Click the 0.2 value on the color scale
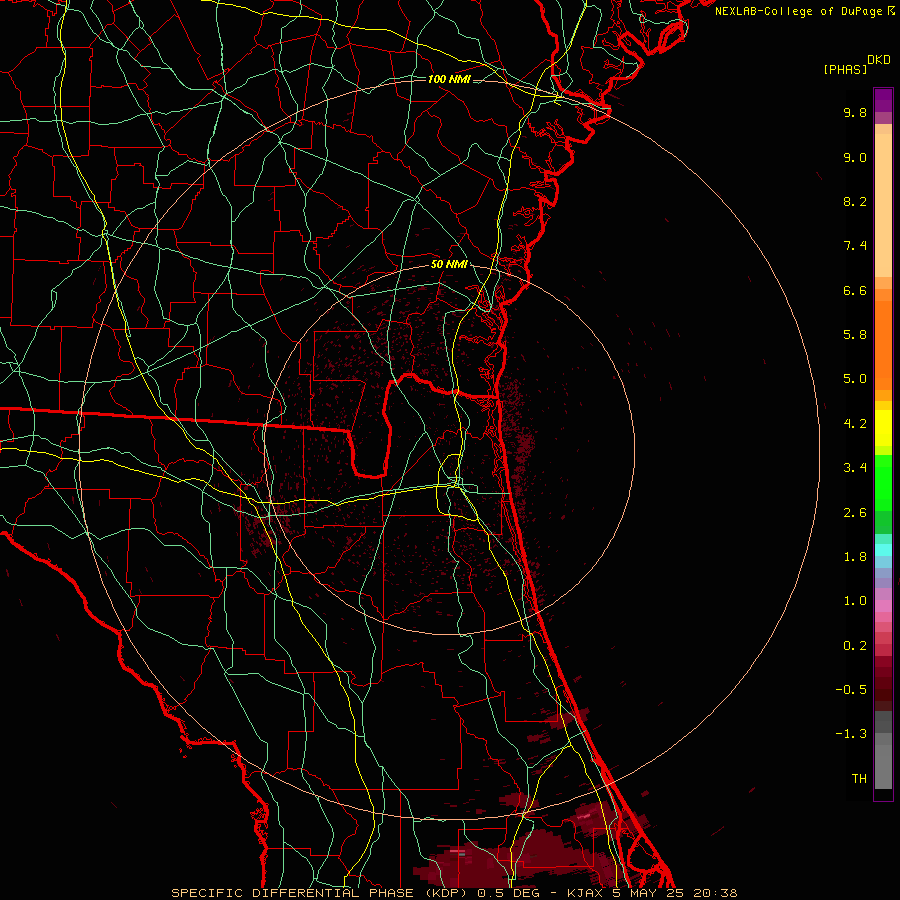900x900 pixels. pyautogui.click(x=855, y=645)
